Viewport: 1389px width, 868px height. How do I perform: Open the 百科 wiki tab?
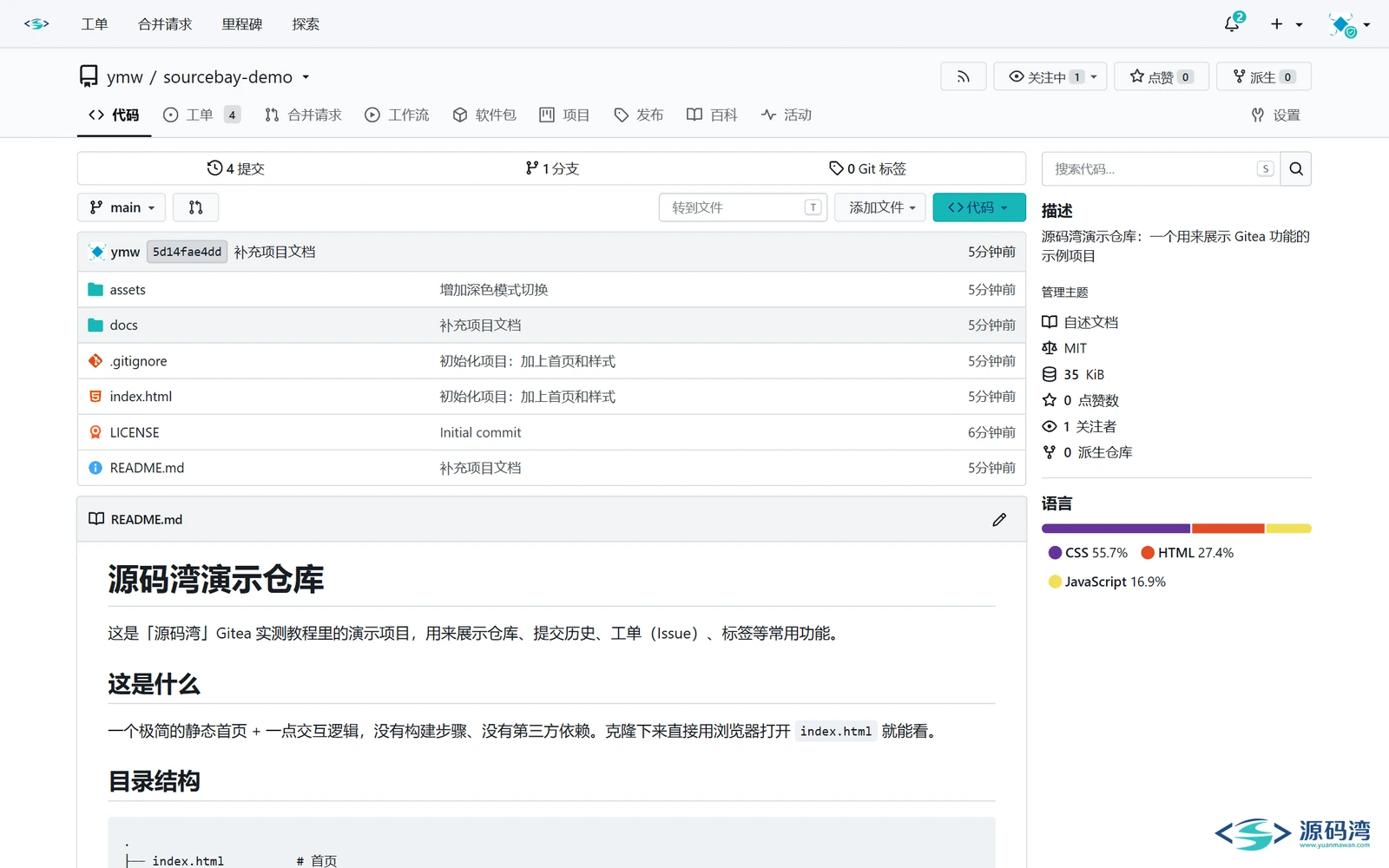pyautogui.click(x=712, y=115)
